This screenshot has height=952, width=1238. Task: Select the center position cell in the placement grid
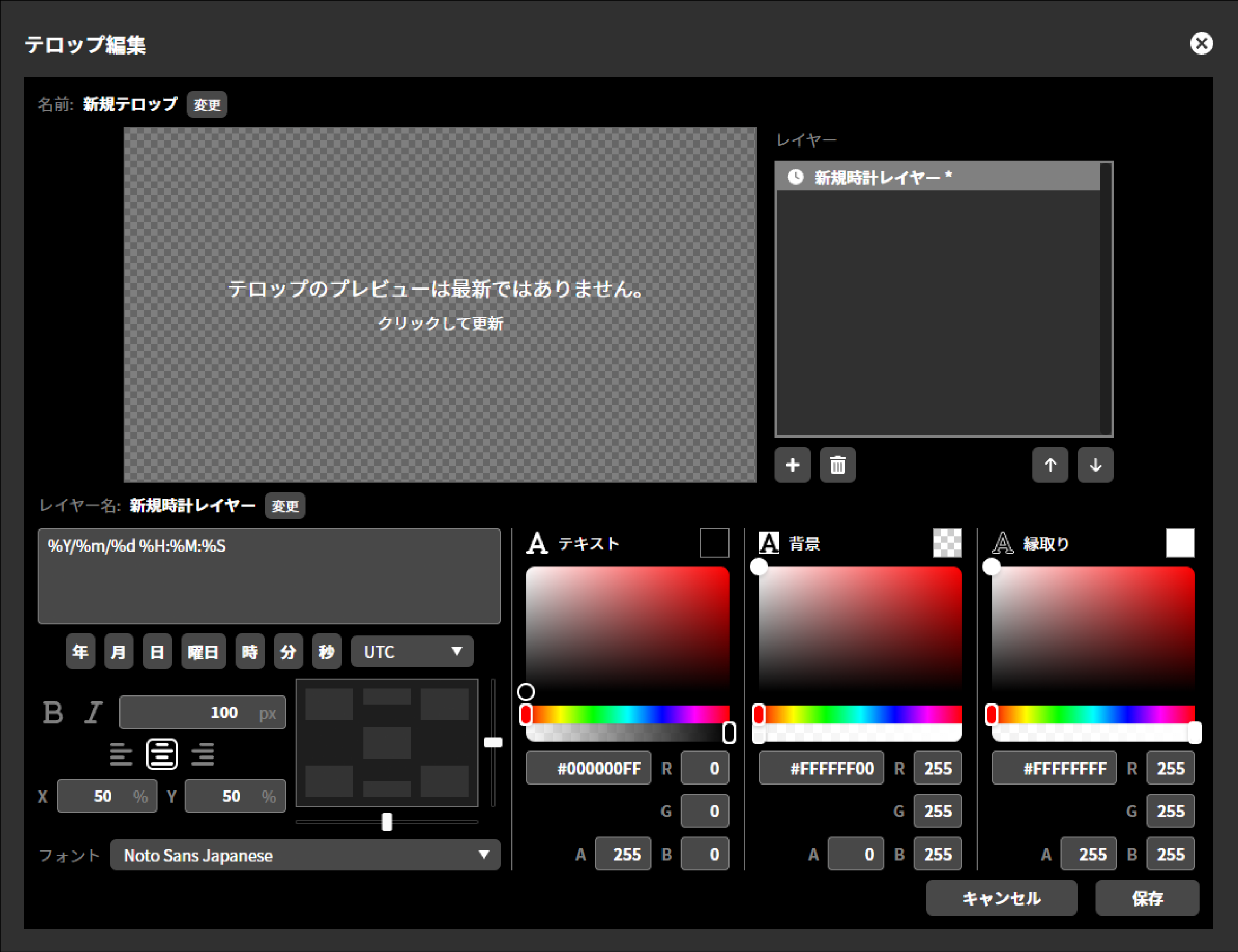click(x=386, y=743)
